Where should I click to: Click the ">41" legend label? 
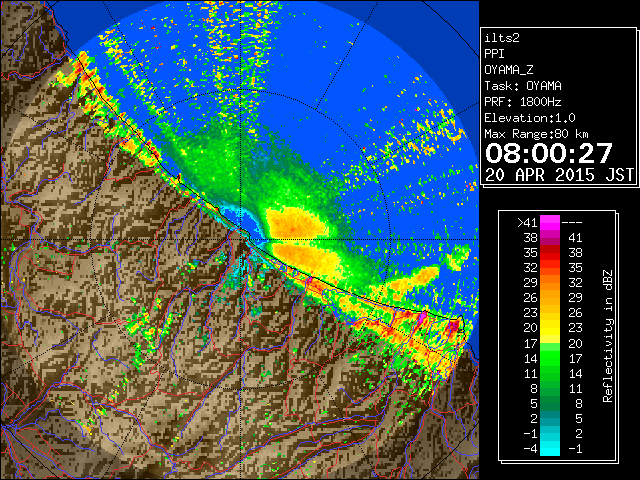coord(527,222)
